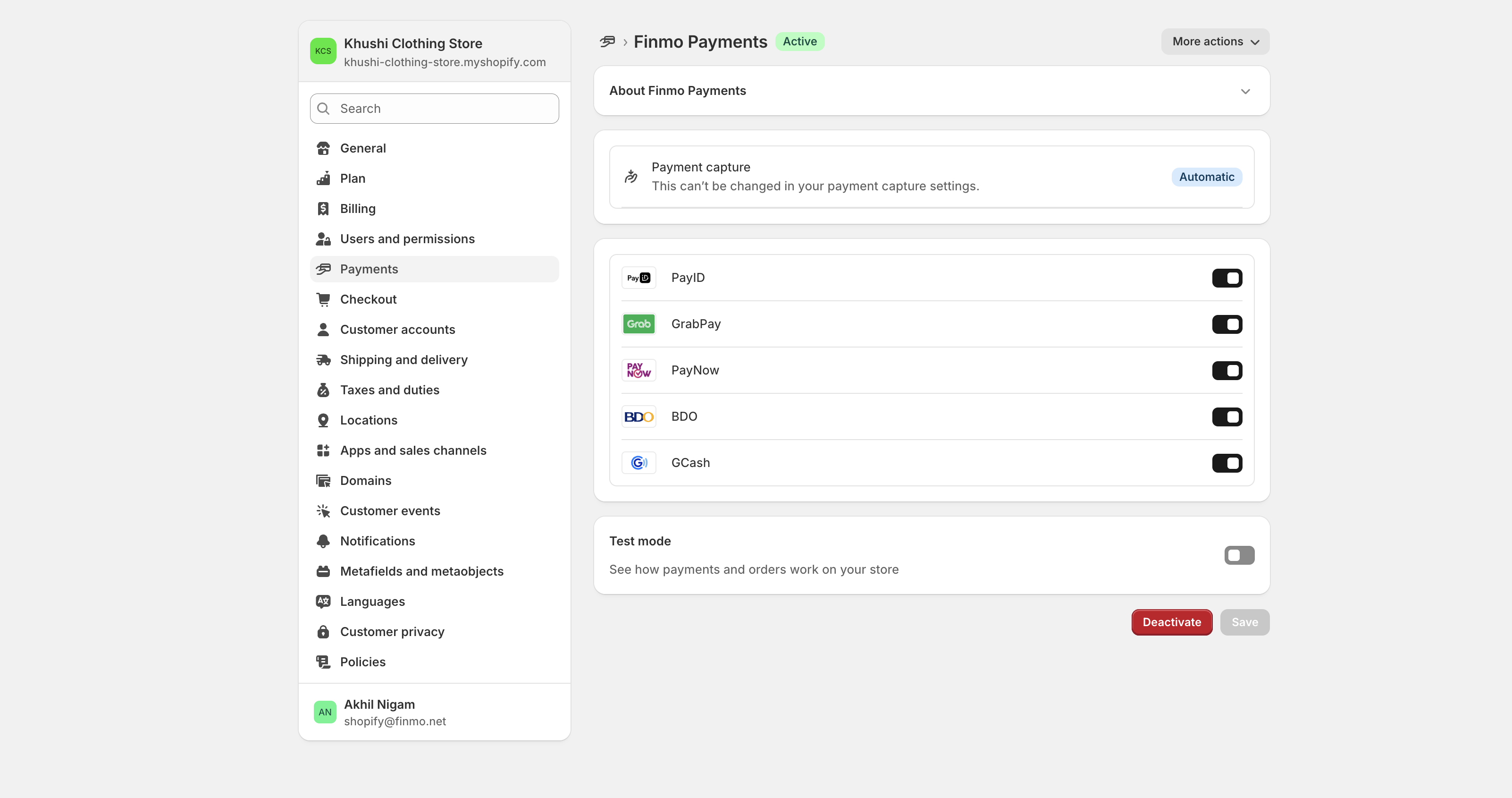Open Billing settings
The width and height of the screenshot is (1512, 798).
click(x=434, y=209)
